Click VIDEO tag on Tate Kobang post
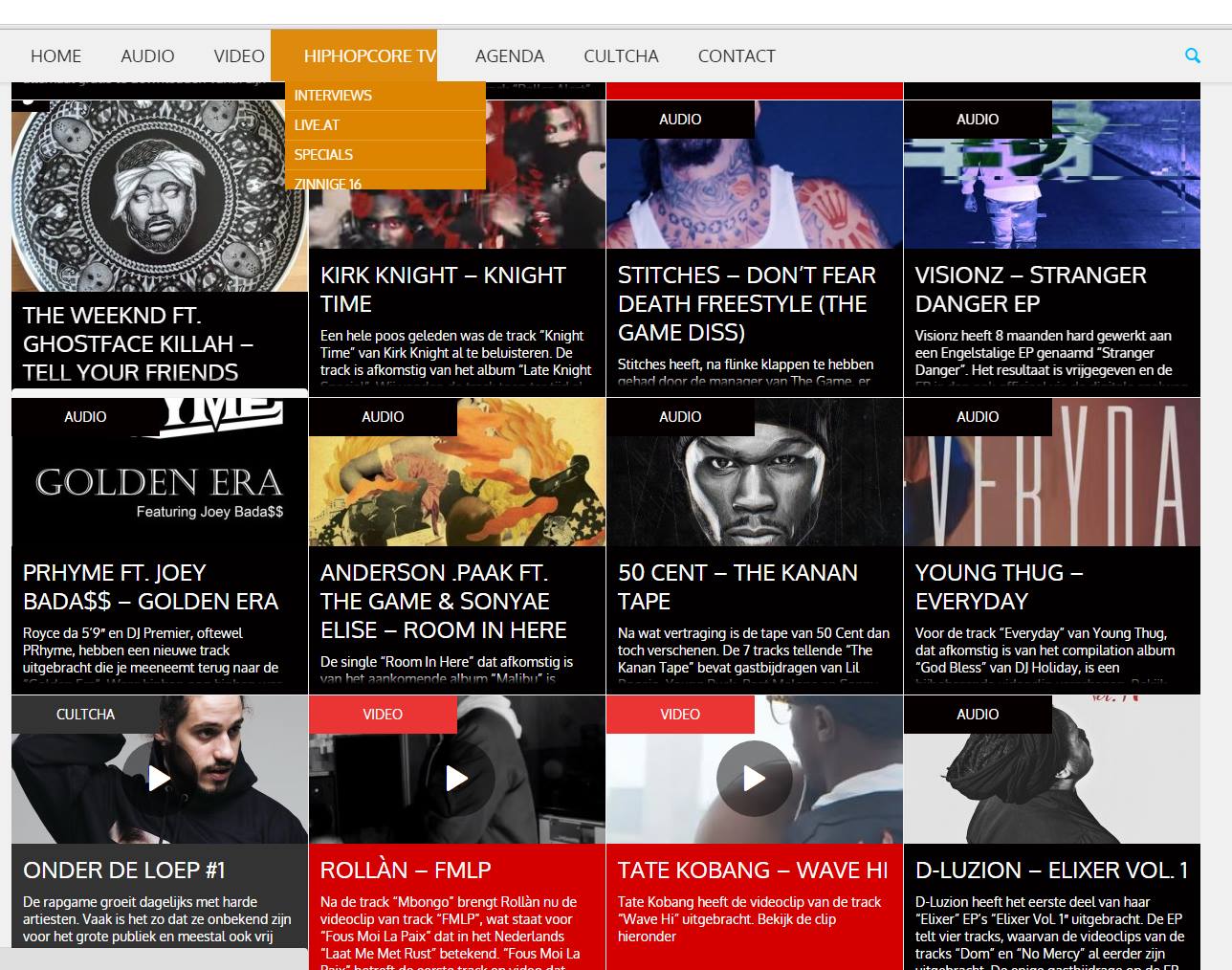Image resolution: width=1232 pixels, height=970 pixels. (x=680, y=715)
